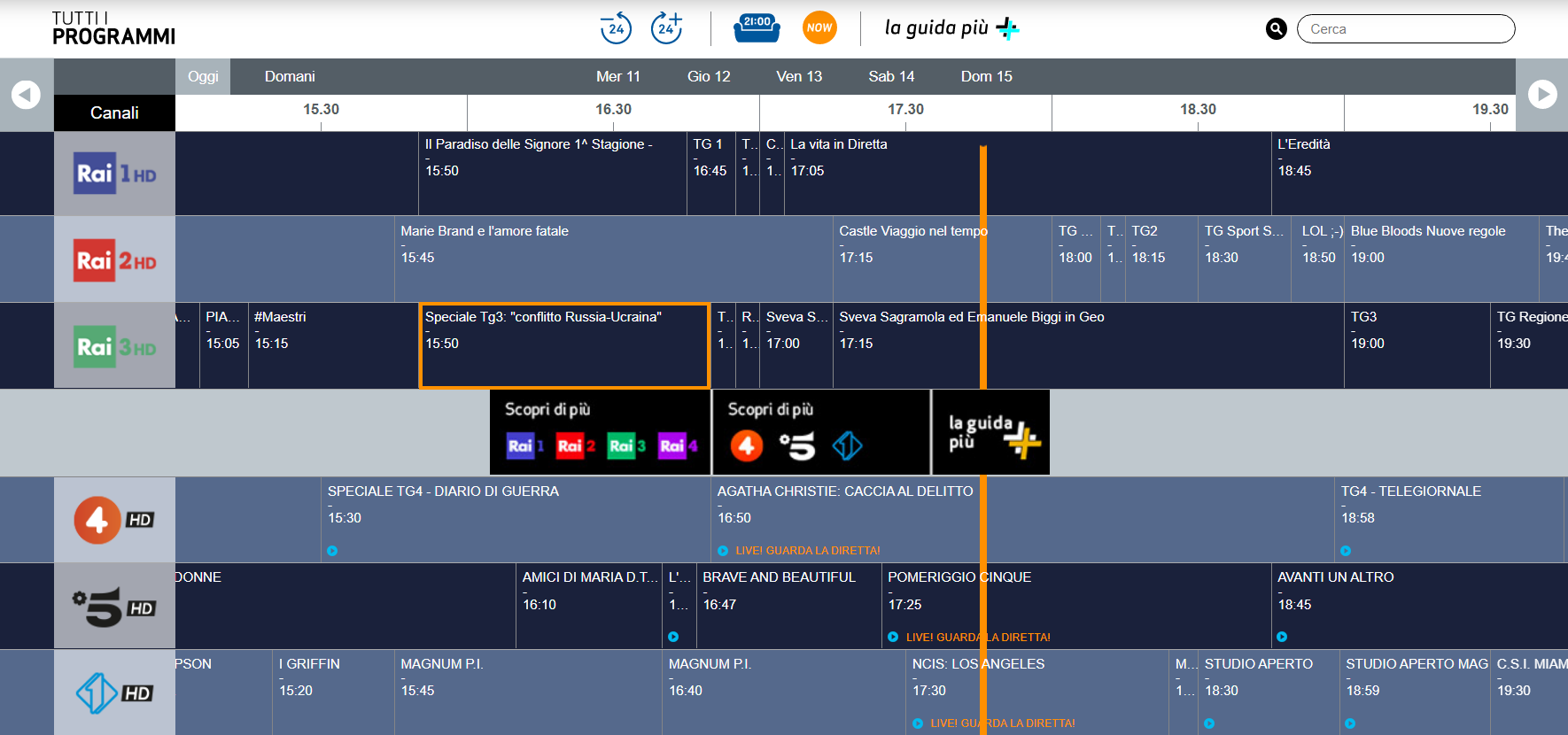Switch to Gio 12 tab
The height and width of the screenshot is (735, 1568).
[709, 76]
